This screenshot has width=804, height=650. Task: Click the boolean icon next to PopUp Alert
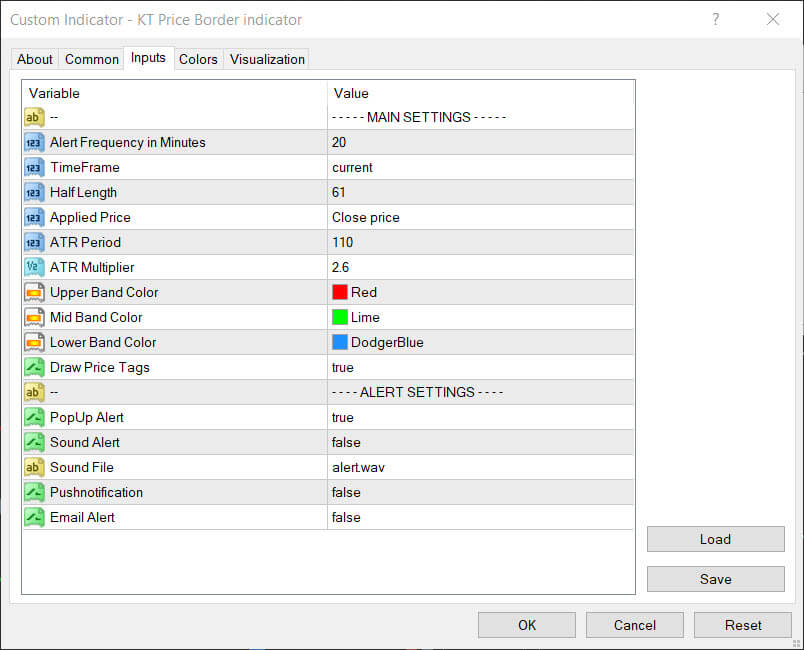34,417
